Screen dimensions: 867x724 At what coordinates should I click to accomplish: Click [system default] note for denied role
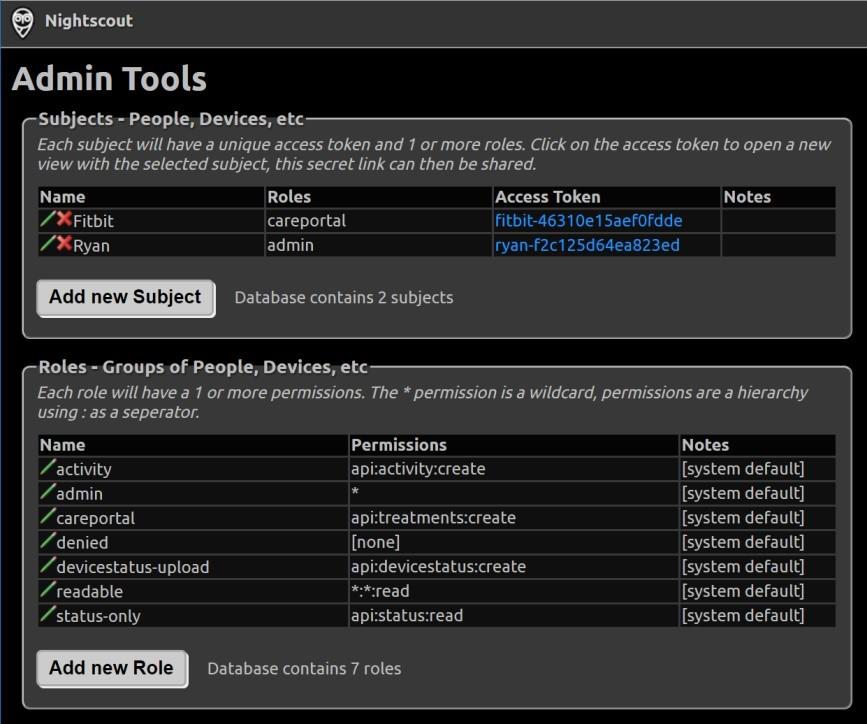click(743, 542)
